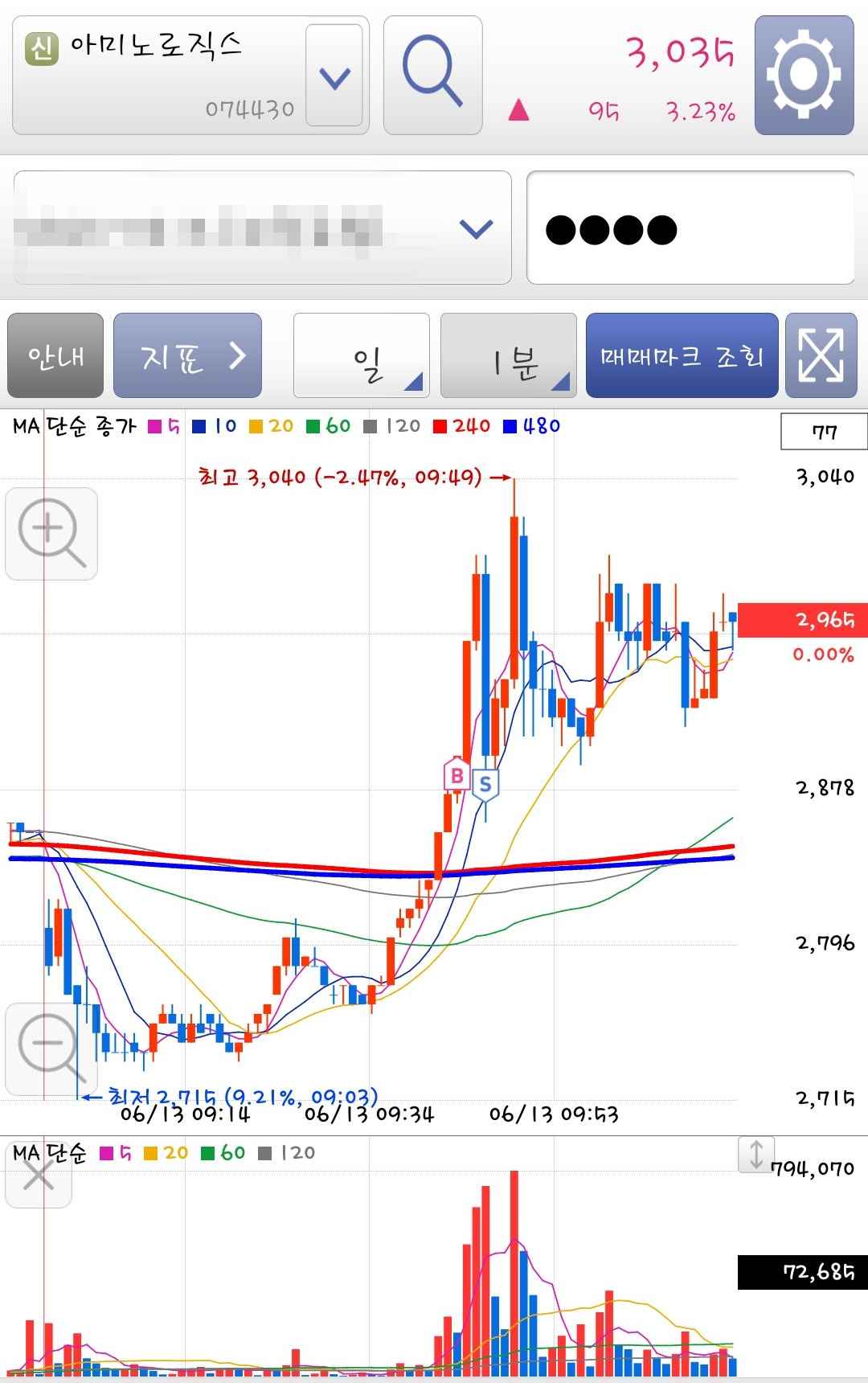Tap MA 240 red legend swatch
868x1383 pixels.
440,426
